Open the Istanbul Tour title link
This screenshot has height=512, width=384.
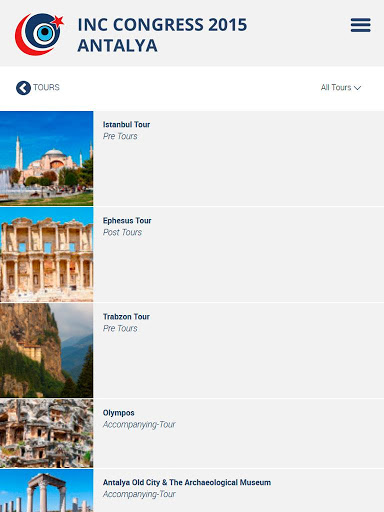[x=126, y=125]
